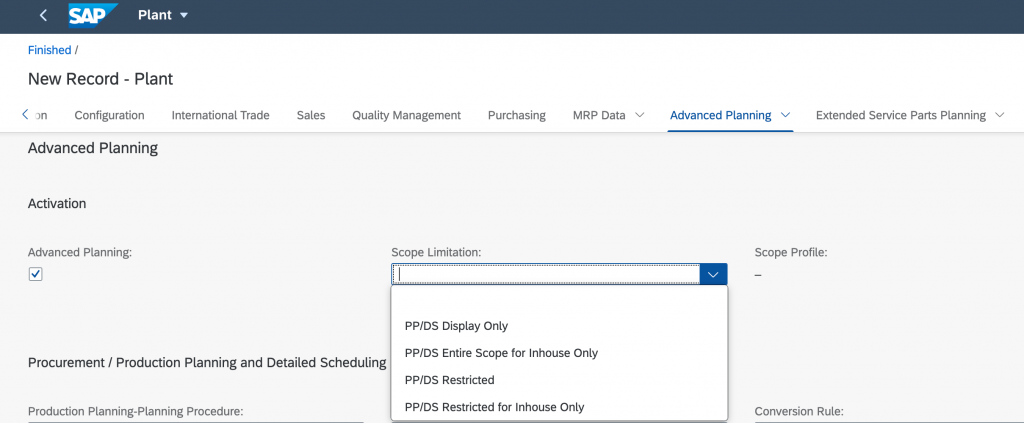
Task: Expand Extended Service Parts Planning chevron
Action: click(x=999, y=115)
